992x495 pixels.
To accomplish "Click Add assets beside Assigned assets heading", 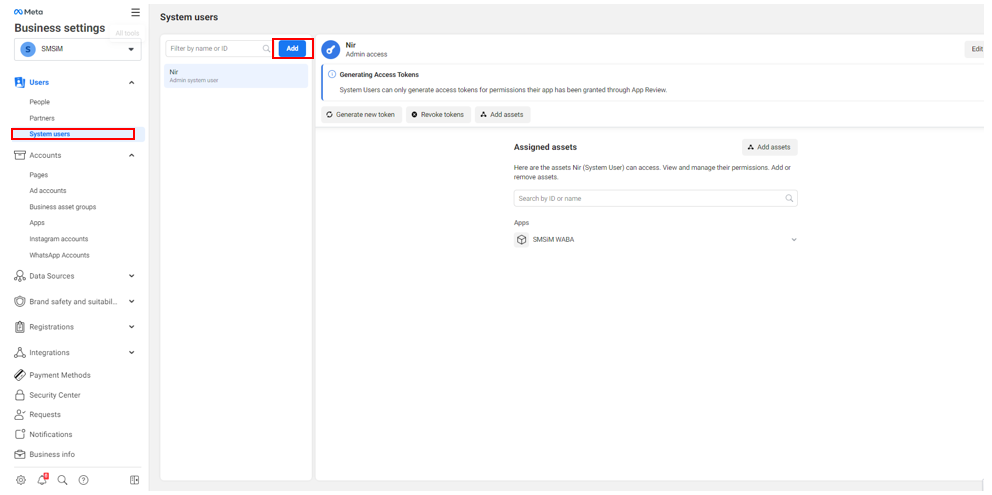I will [x=770, y=147].
